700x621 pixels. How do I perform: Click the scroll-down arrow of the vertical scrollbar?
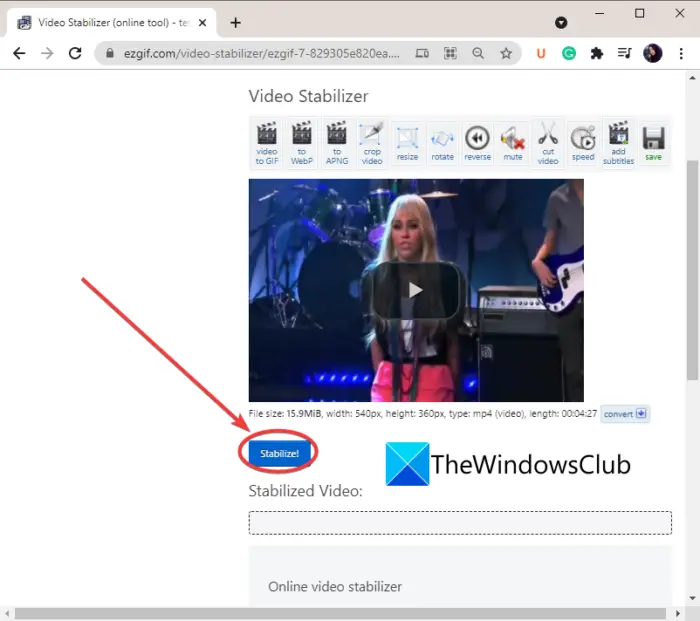tap(692, 598)
